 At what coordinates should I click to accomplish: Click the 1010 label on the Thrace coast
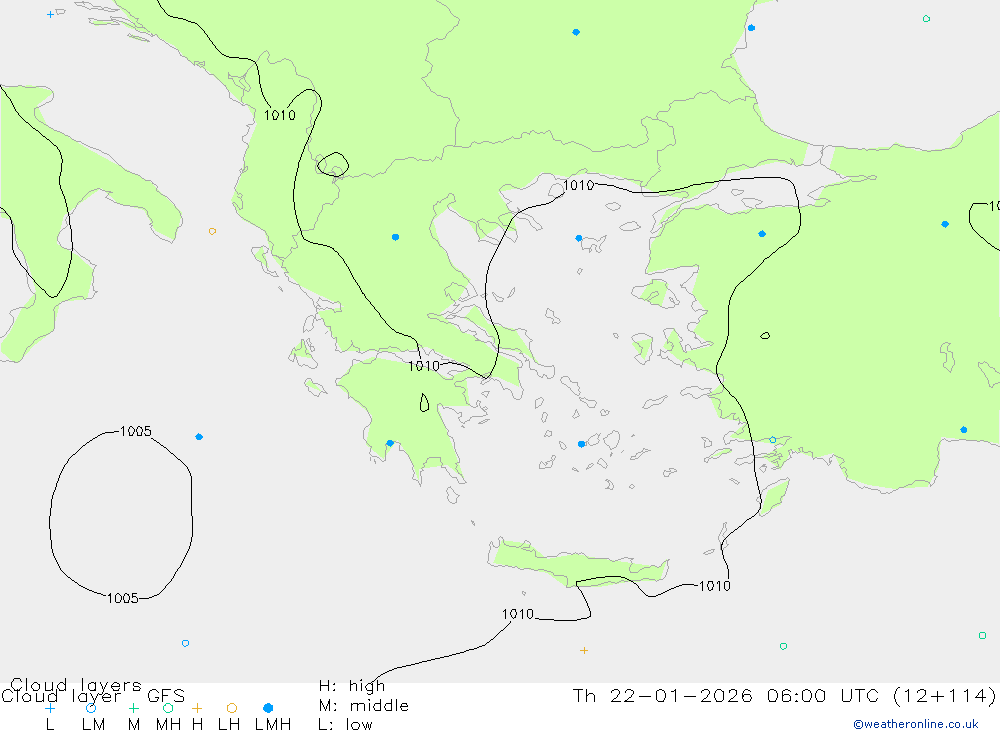point(578,185)
